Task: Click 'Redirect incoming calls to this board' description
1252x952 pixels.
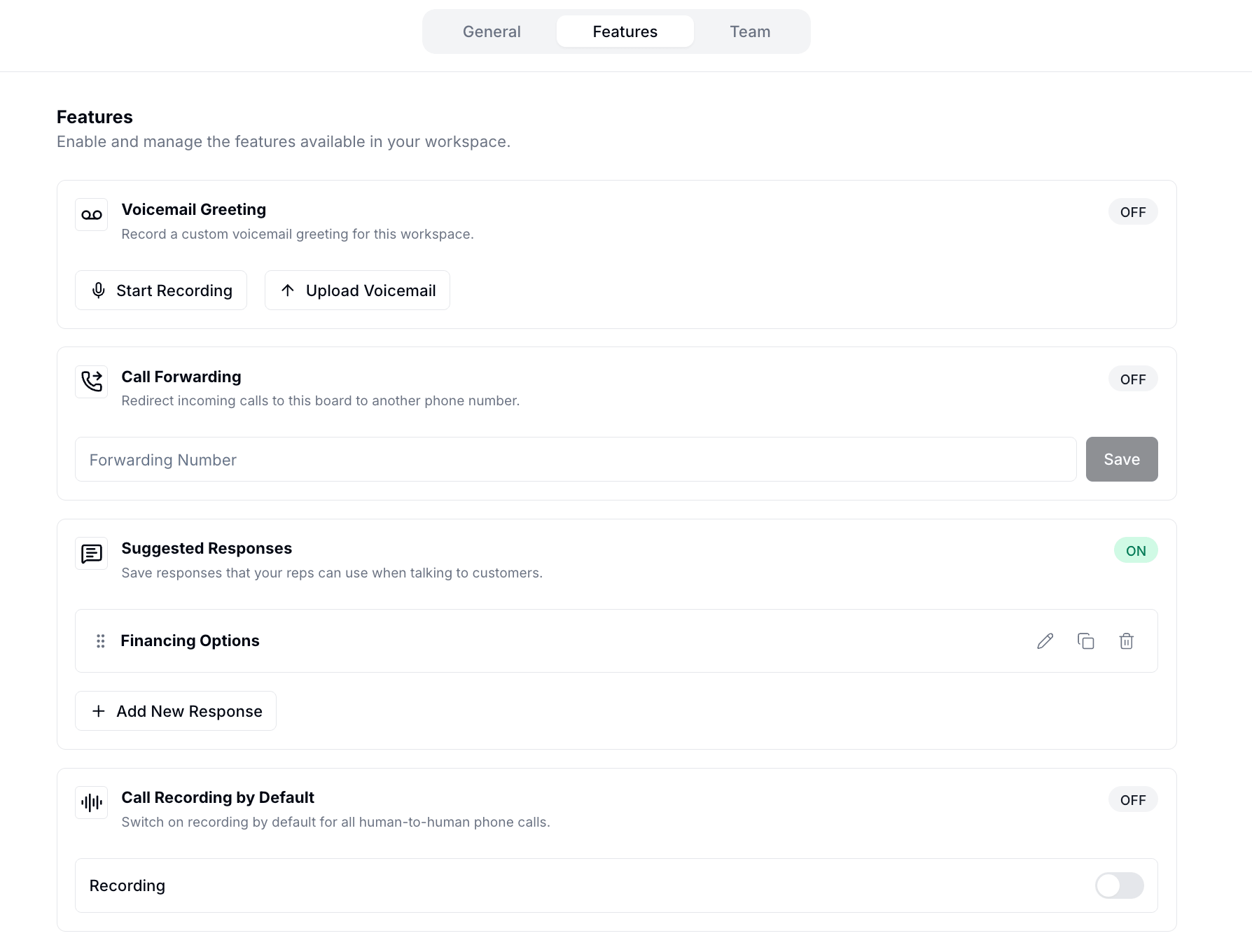Action: (x=321, y=400)
